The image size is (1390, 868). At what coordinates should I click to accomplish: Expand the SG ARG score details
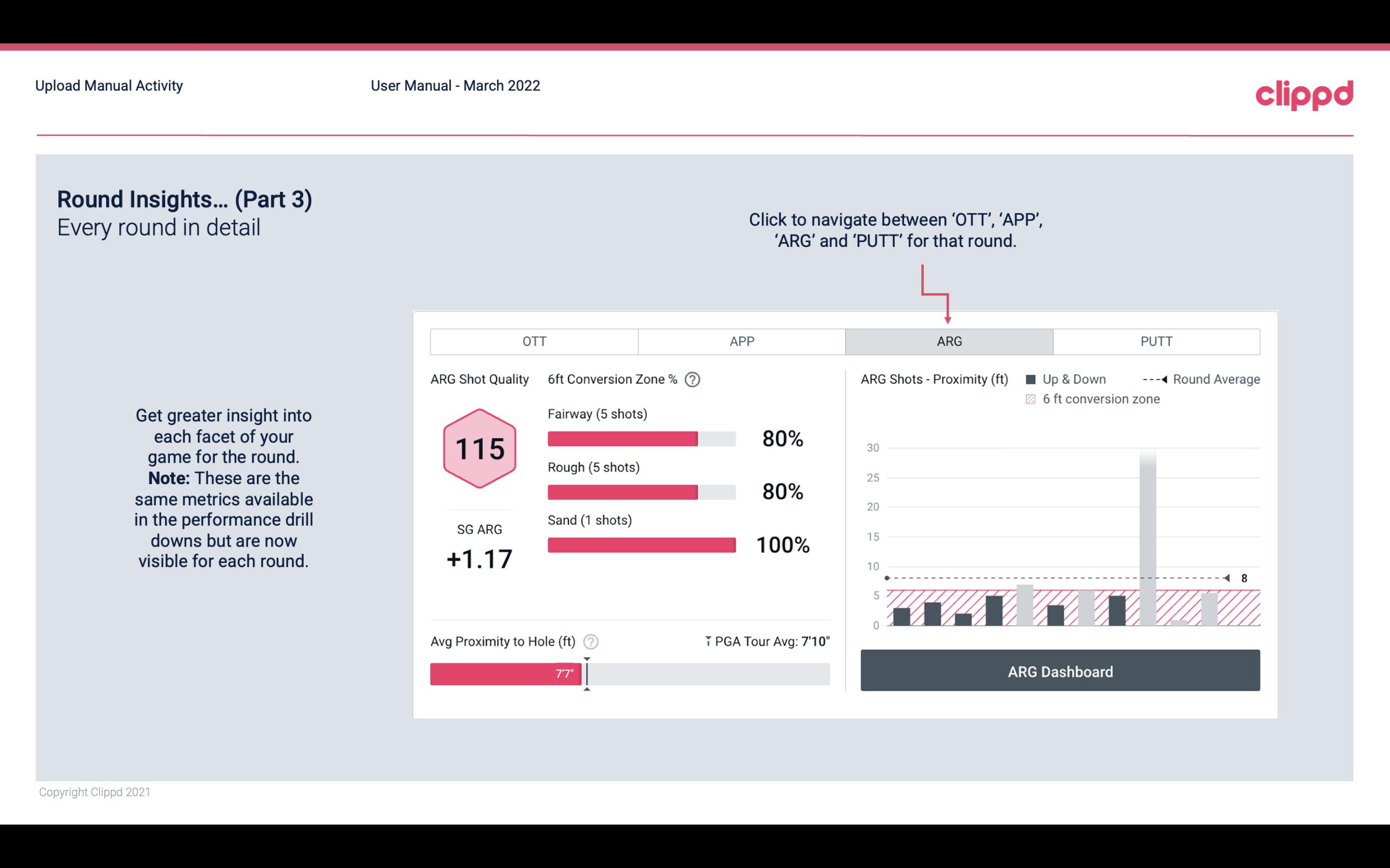click(479, 558)
